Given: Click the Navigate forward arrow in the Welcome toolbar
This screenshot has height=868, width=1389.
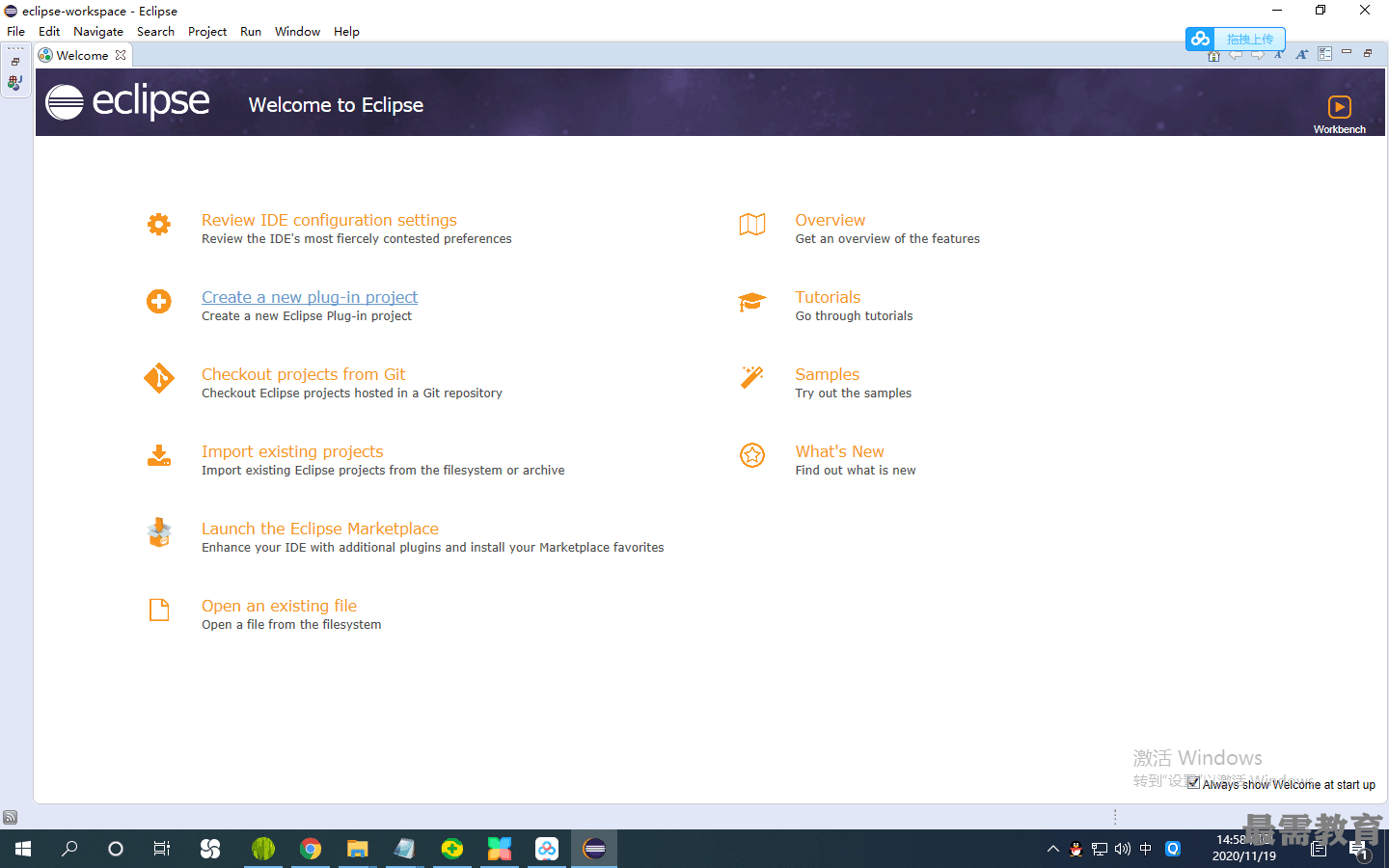Looking at the screenshot, I should [x=1258, y=55].
